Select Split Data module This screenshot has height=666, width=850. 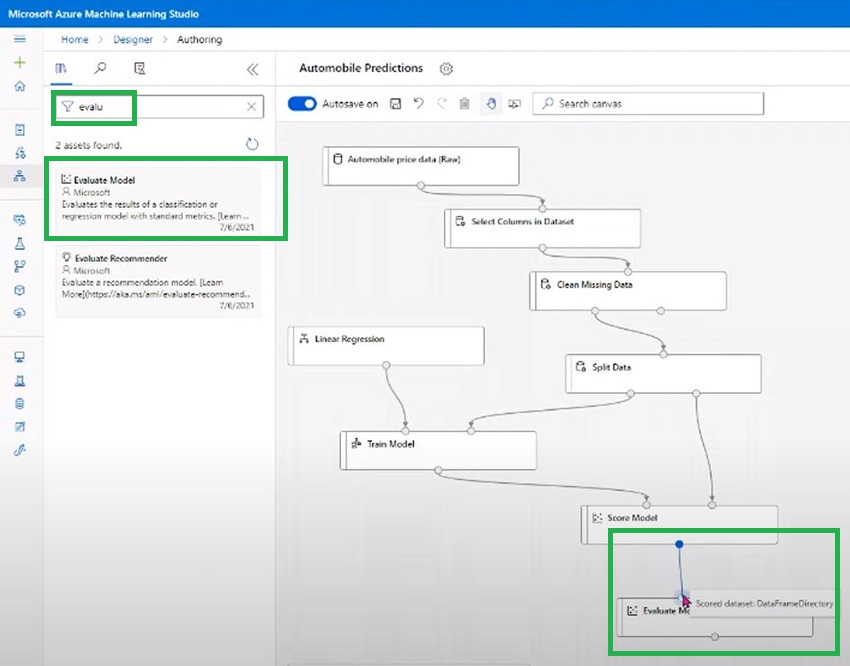[664, 374]
